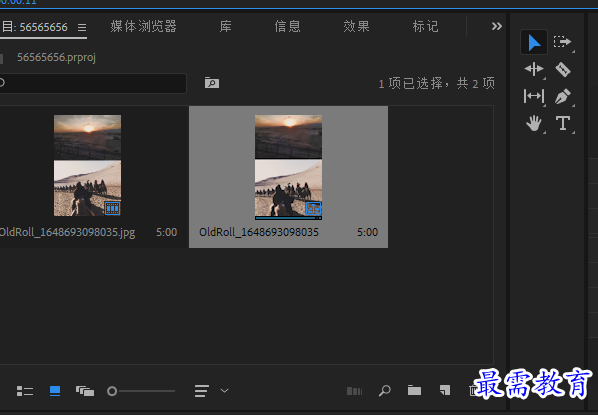Screen dimensions: 598x415
Task: Select the Selection tool arrow
Action: click(534, 42)
